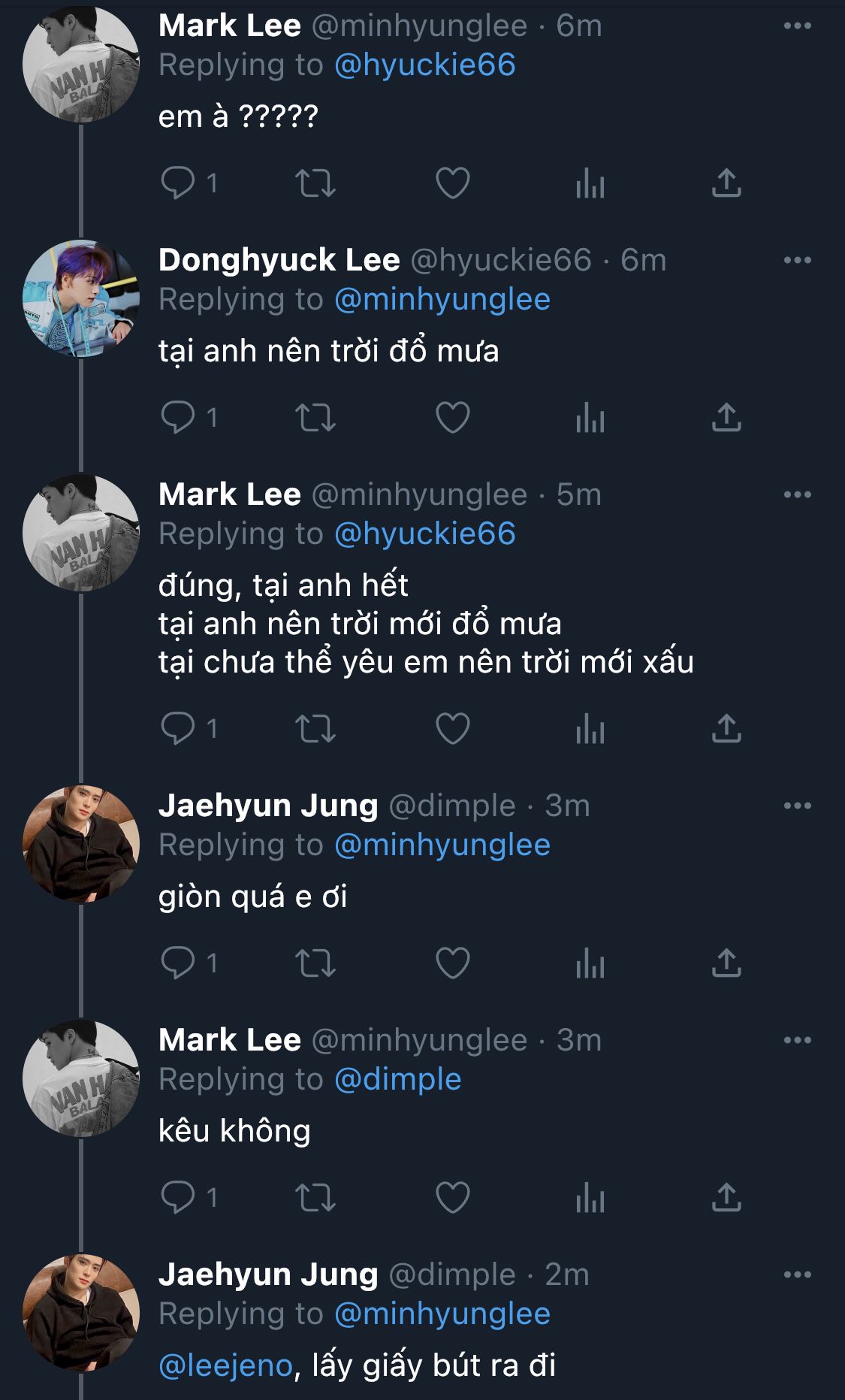845x1400 pixels.
Task: Like Mark Lee's "đúng, tại anh hết" tweet
Action: pos(452,728)
